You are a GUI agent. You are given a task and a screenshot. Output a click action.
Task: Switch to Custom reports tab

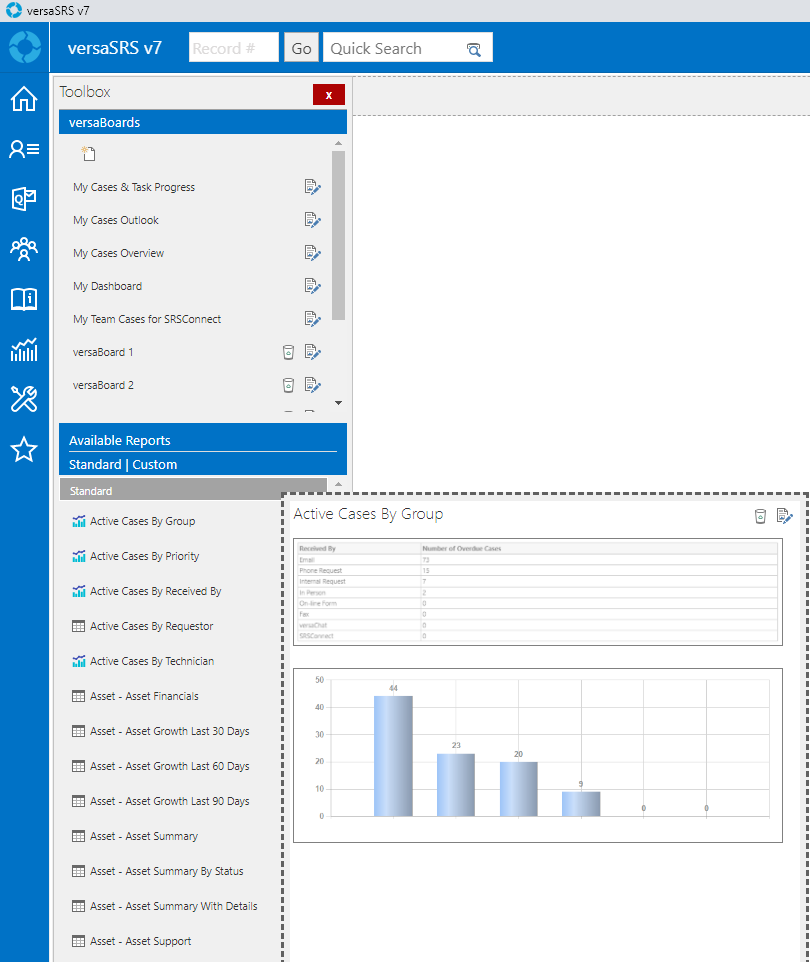[x=155, y=464]
